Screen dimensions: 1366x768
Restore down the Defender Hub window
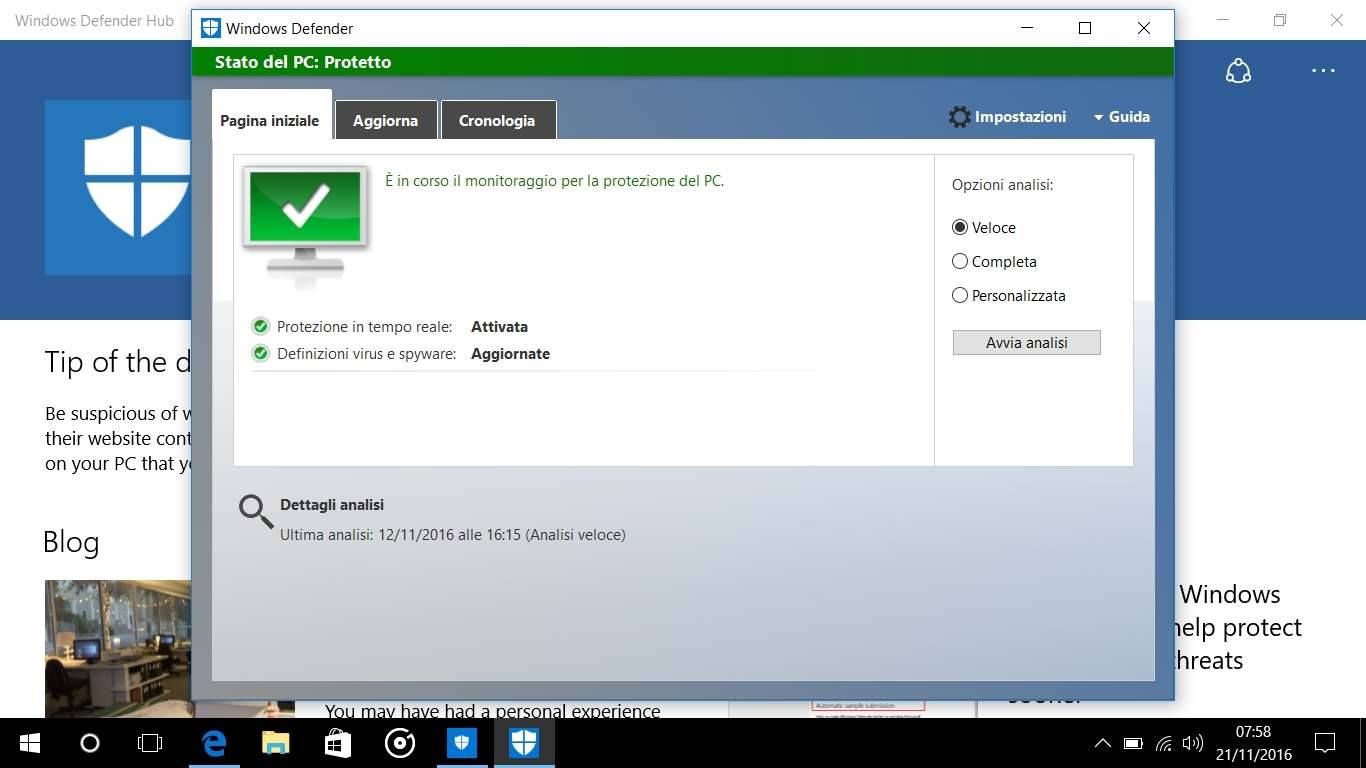pyautogui.click(x=1280, y=20)
